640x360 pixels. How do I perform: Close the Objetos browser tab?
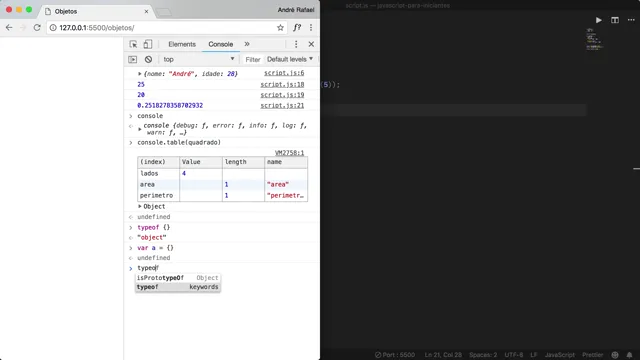click(146, 11)
